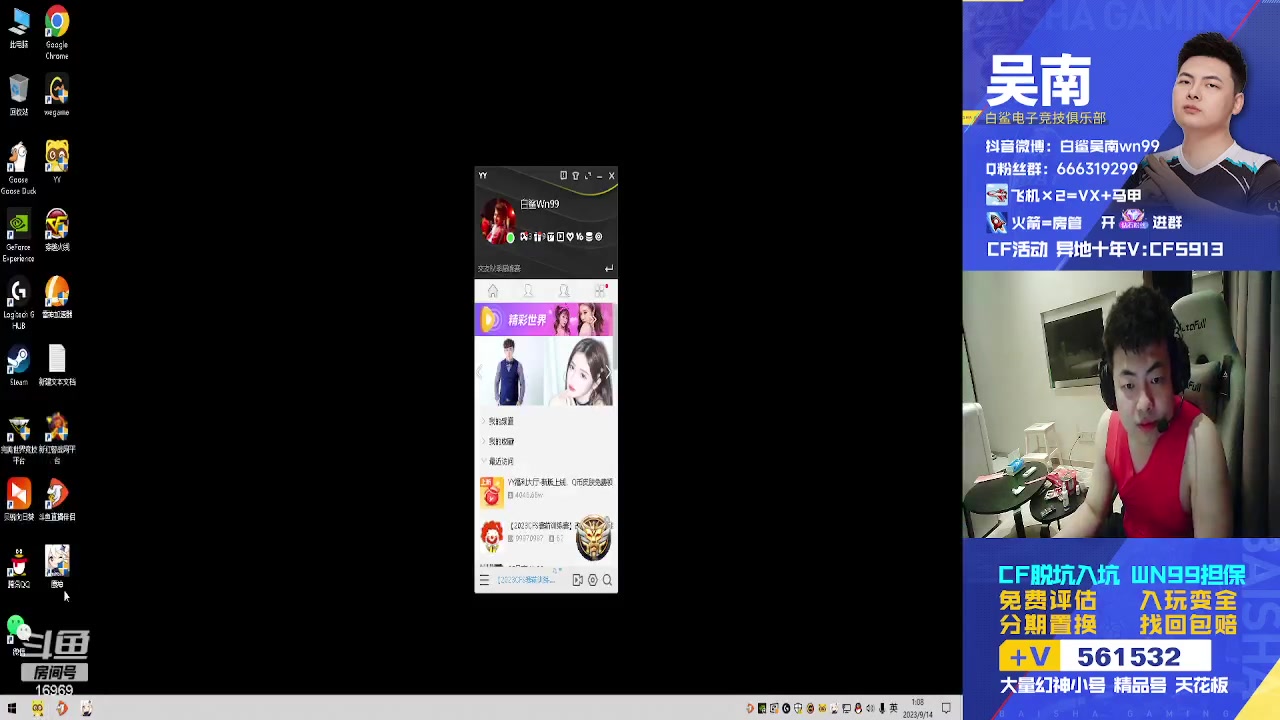
Task: Open GeForce Experience shortcut
Action: 19,237
